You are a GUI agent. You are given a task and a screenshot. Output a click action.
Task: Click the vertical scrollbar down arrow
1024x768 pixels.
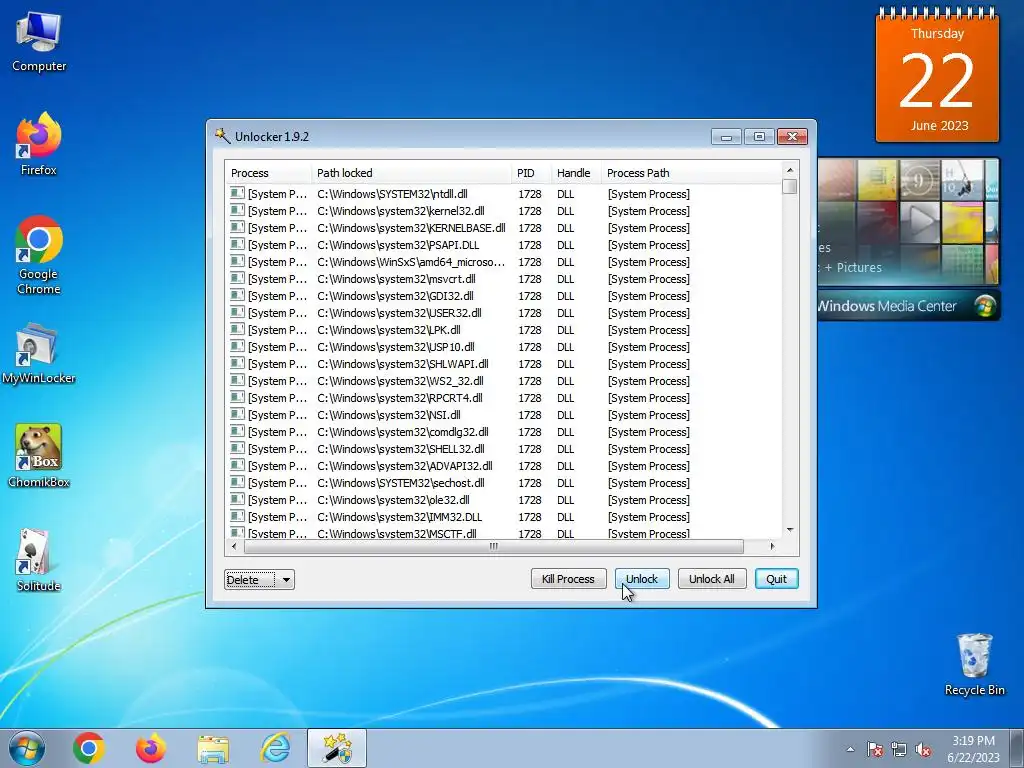coord(790,530)
